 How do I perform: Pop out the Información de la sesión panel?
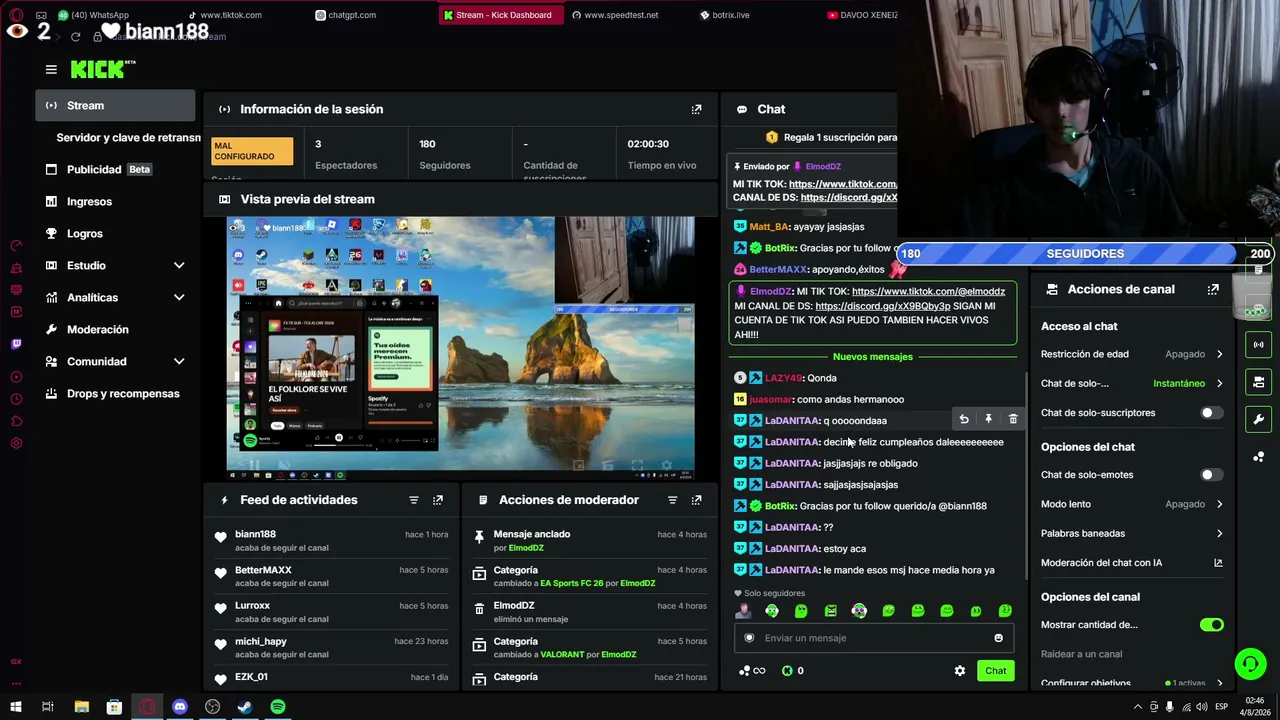(x=696, y=109)
